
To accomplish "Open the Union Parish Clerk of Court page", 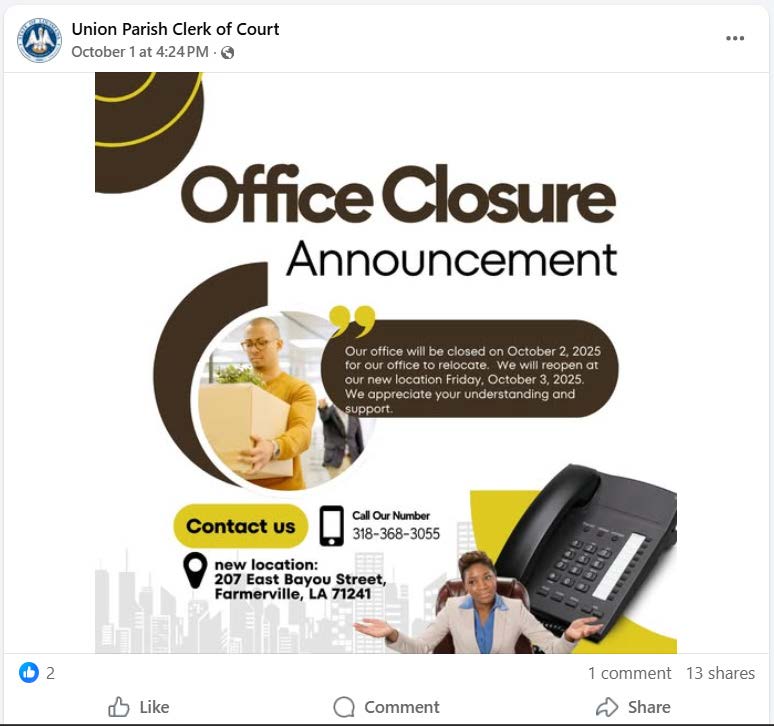I will [175, 29].
